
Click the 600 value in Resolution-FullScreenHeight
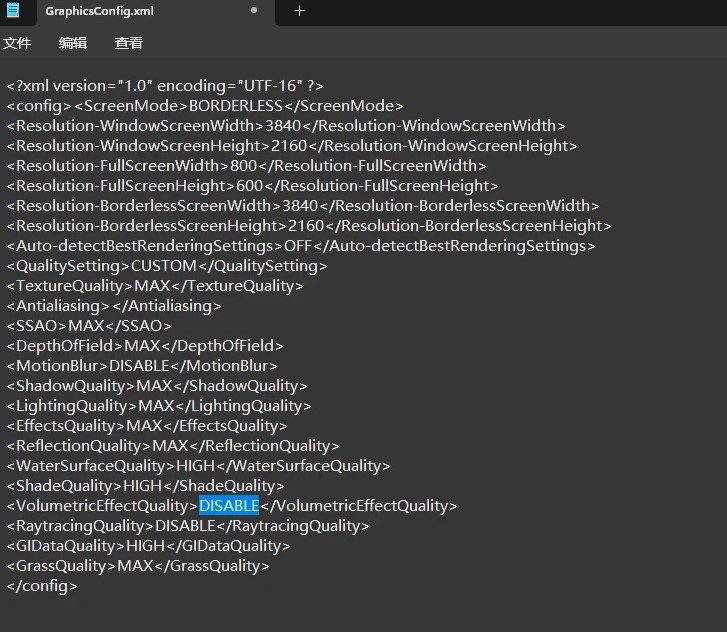click(247, 186)
